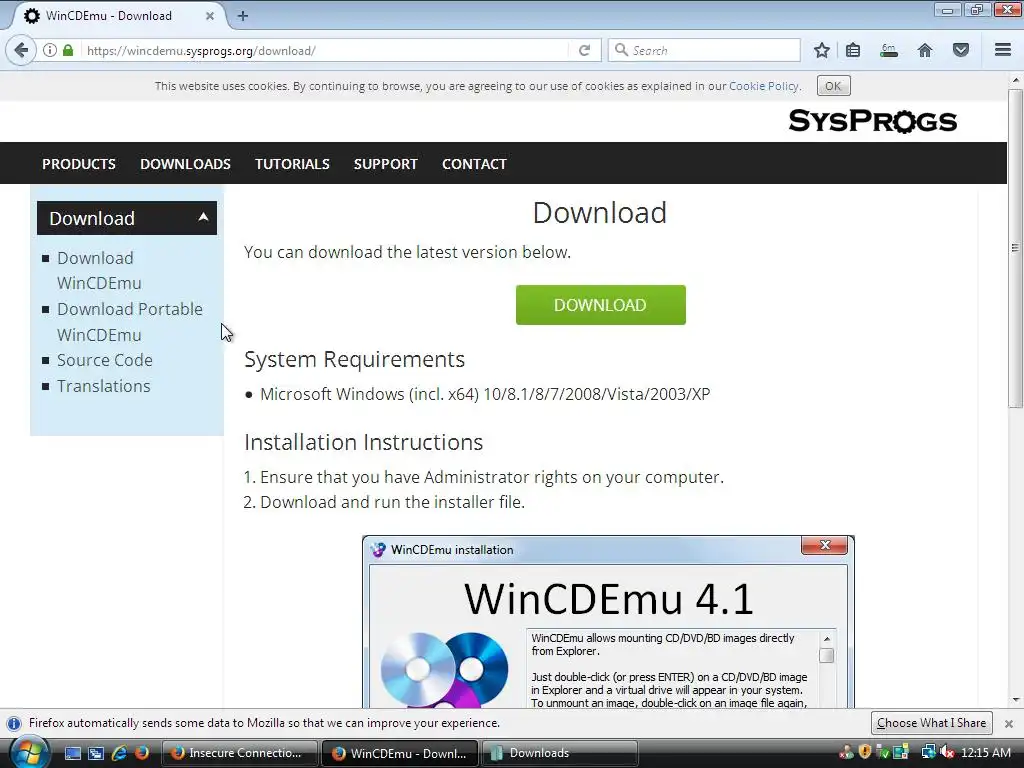Screen dimensions: 1024x768
Task: Click the System Requirements heading
Action: [355, 359]
